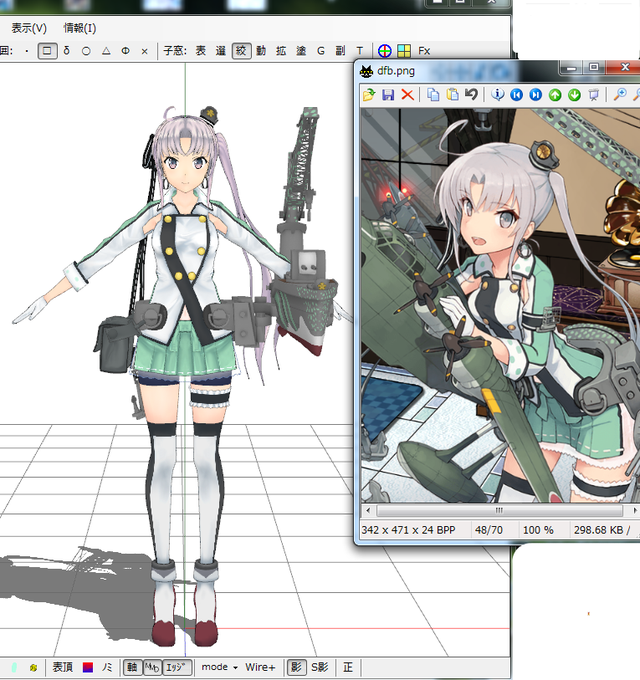Delete the image with red X icon
This screenshot has width=640, height=680.
coord(408,95)
